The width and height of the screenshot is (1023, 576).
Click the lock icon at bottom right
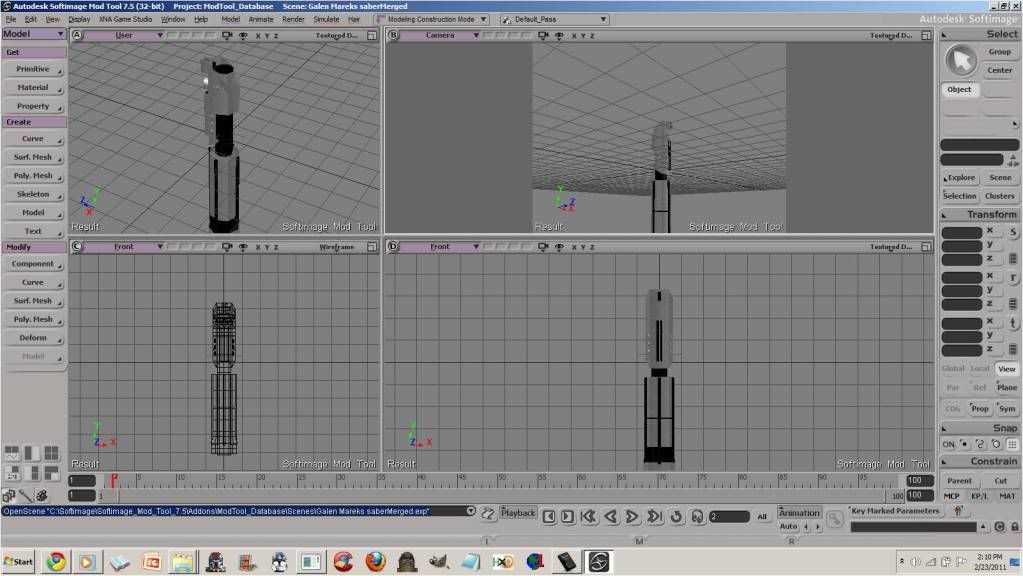pos(1015,526)
